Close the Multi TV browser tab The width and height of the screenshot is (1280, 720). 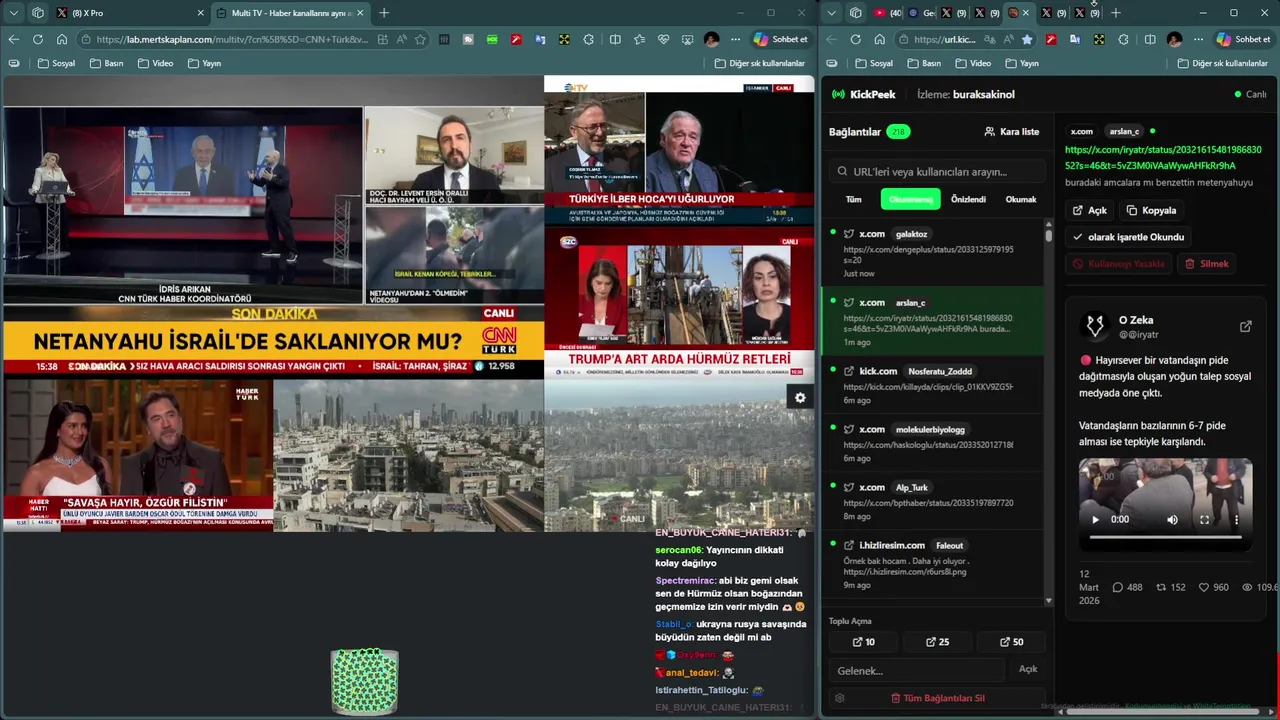tap(359, 13)
